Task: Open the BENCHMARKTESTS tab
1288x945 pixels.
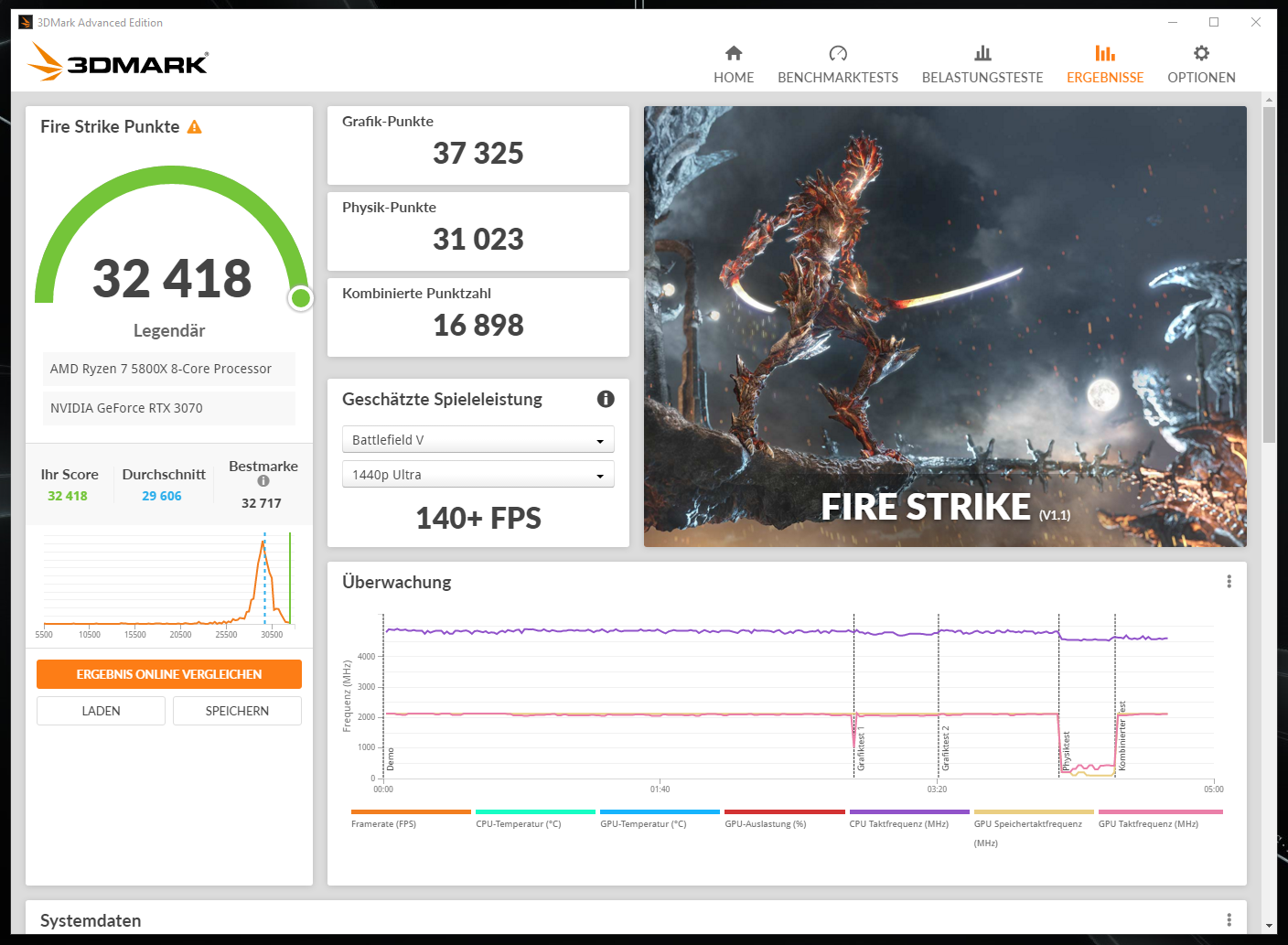Action: 838,65
